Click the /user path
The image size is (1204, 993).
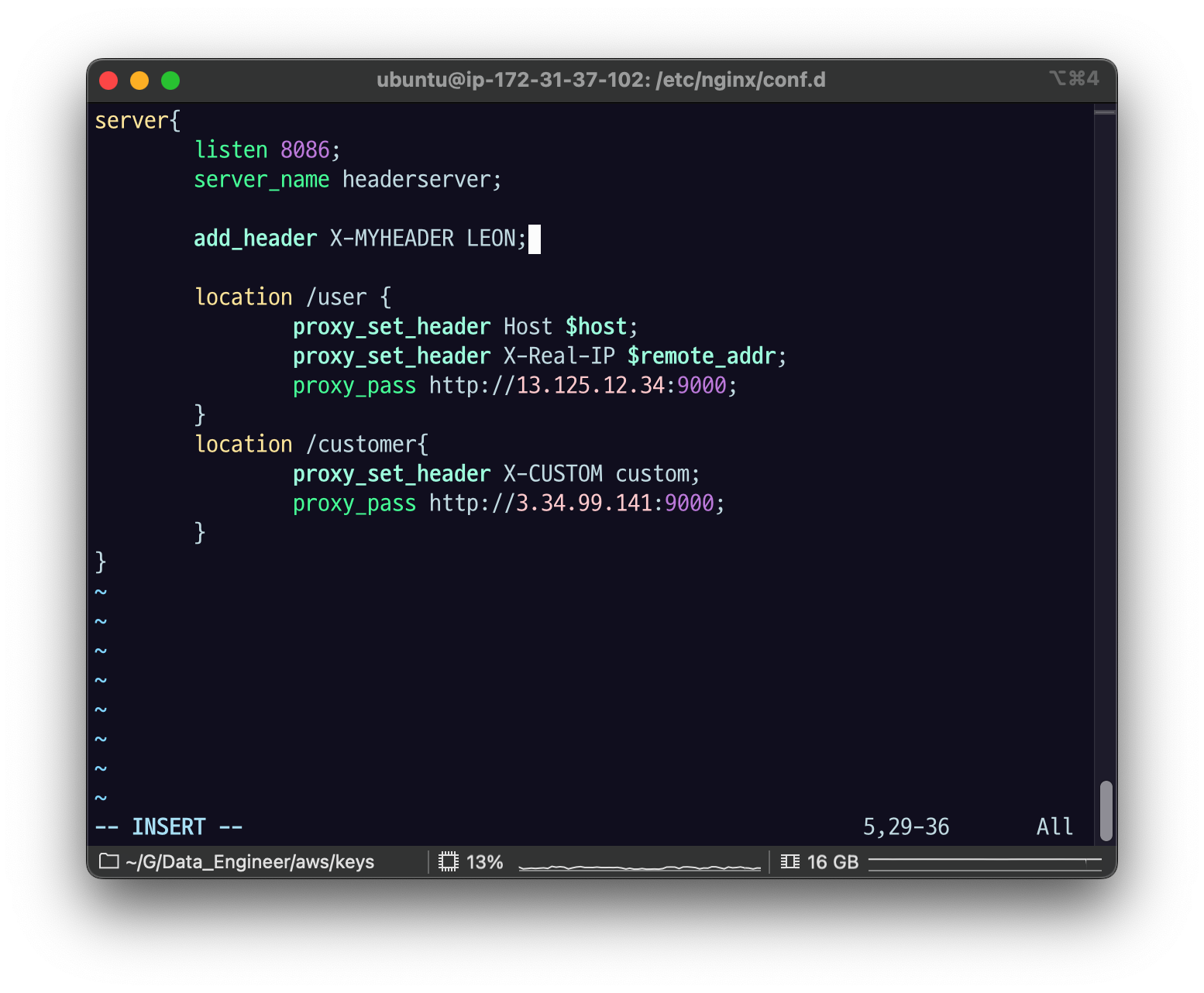click(x=336, y=297)
